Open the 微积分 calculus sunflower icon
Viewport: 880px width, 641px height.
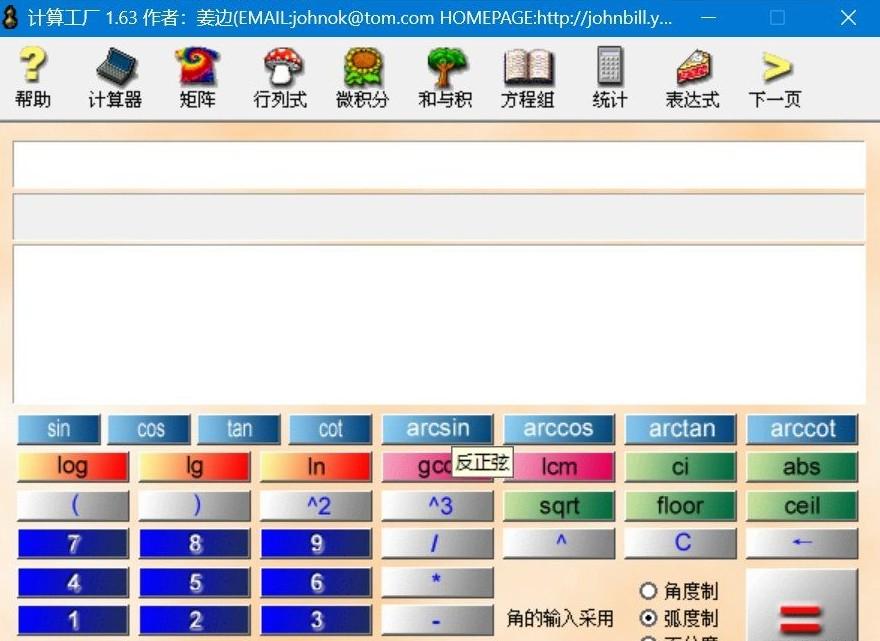(362, 77)
